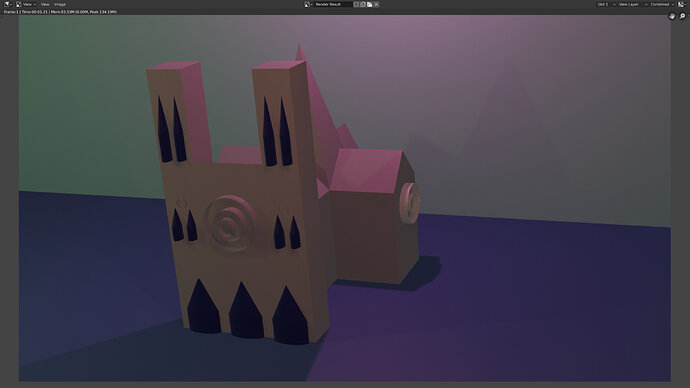This screenshot has width=690, height=388.
Task: Open the View Layer dropdown
Action: [632, 4]
